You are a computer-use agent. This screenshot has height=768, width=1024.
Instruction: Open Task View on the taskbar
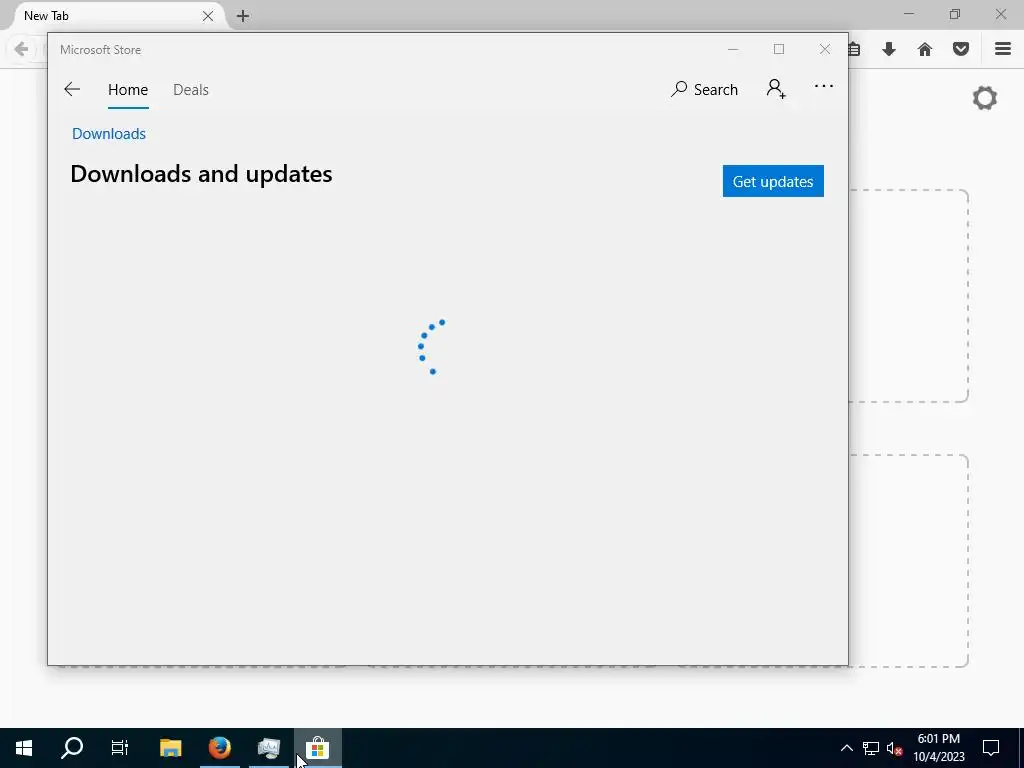coord(120,748)
